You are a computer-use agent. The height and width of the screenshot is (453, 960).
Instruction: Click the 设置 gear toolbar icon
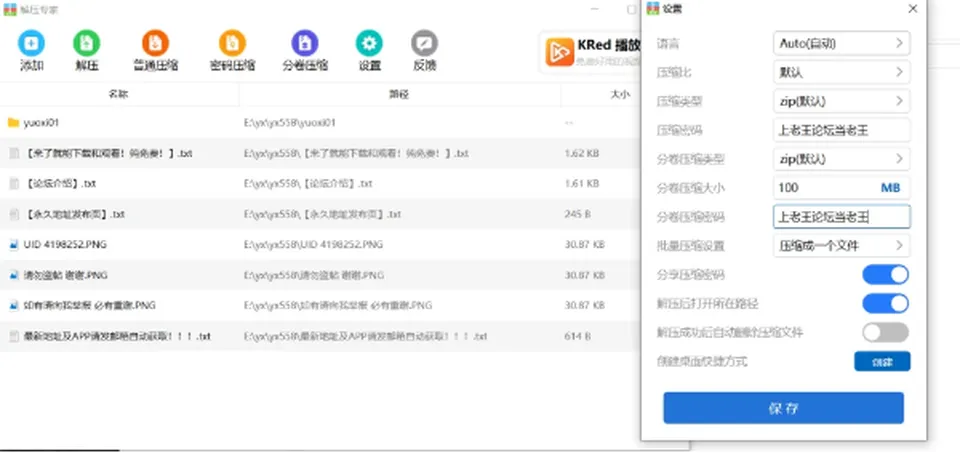[x=369, y=43]
